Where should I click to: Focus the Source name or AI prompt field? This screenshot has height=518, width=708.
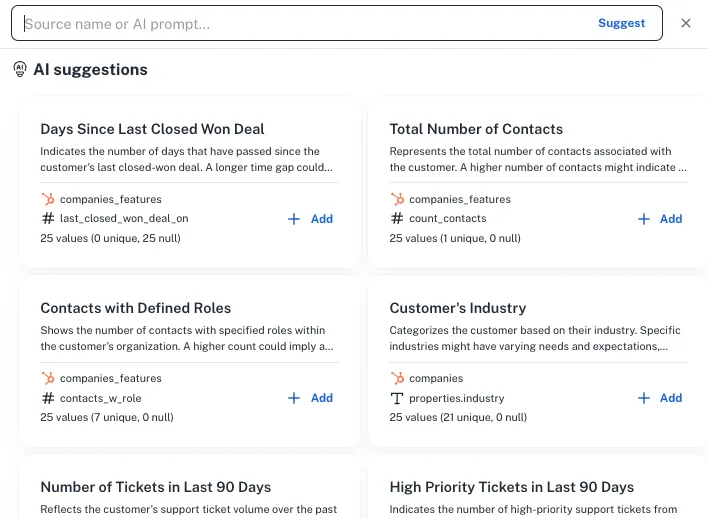click(x=300, y=24)
